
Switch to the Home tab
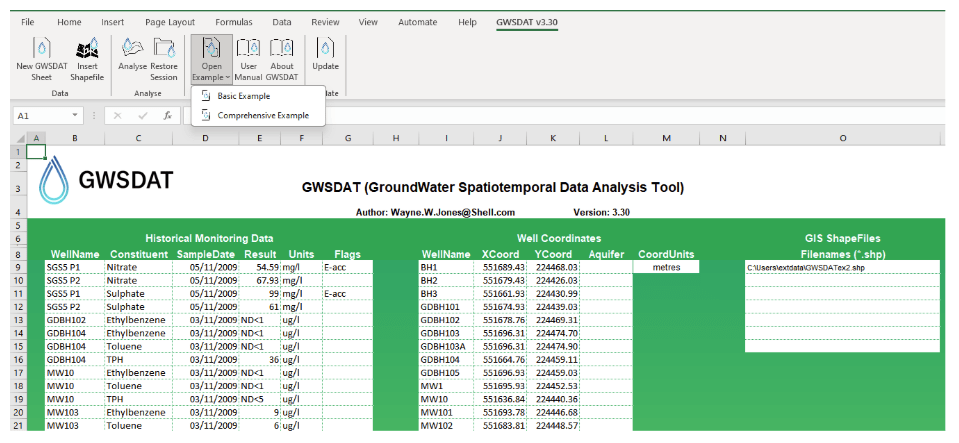pyautogui.click(x=69, y=22)
